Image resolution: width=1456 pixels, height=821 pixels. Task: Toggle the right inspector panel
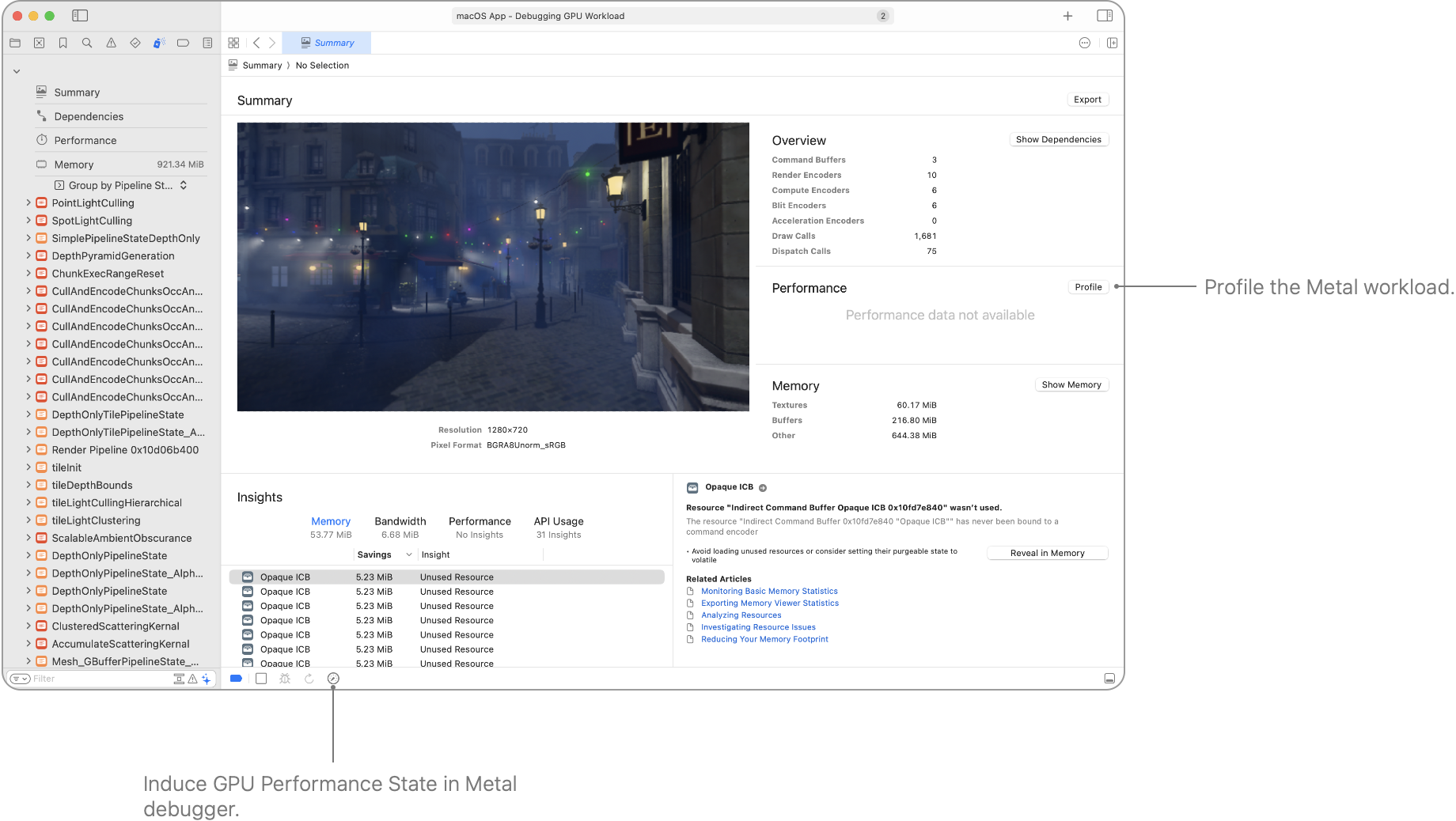coord(1105,16)
